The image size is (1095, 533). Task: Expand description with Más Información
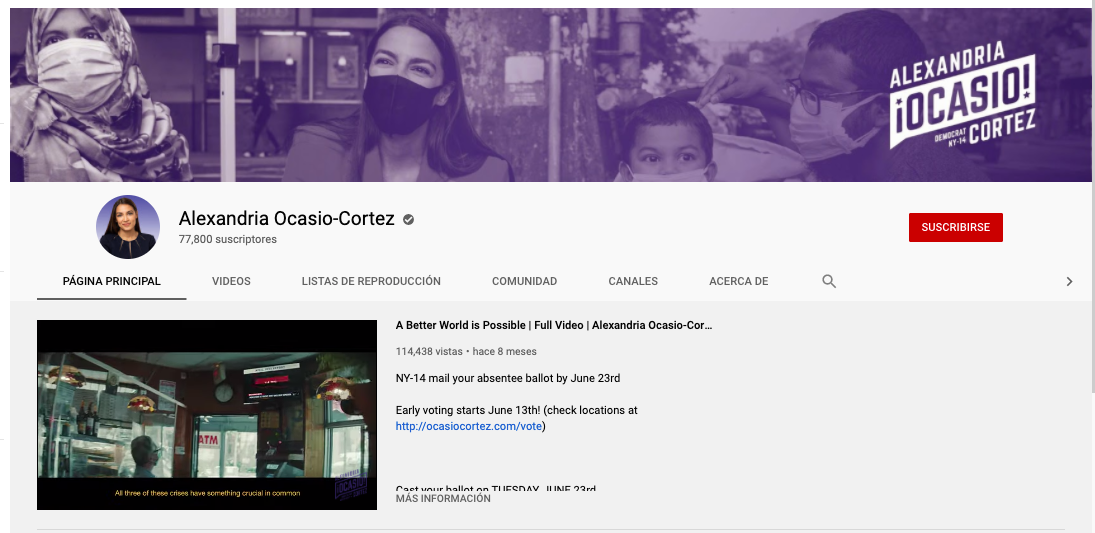(443, 499)
